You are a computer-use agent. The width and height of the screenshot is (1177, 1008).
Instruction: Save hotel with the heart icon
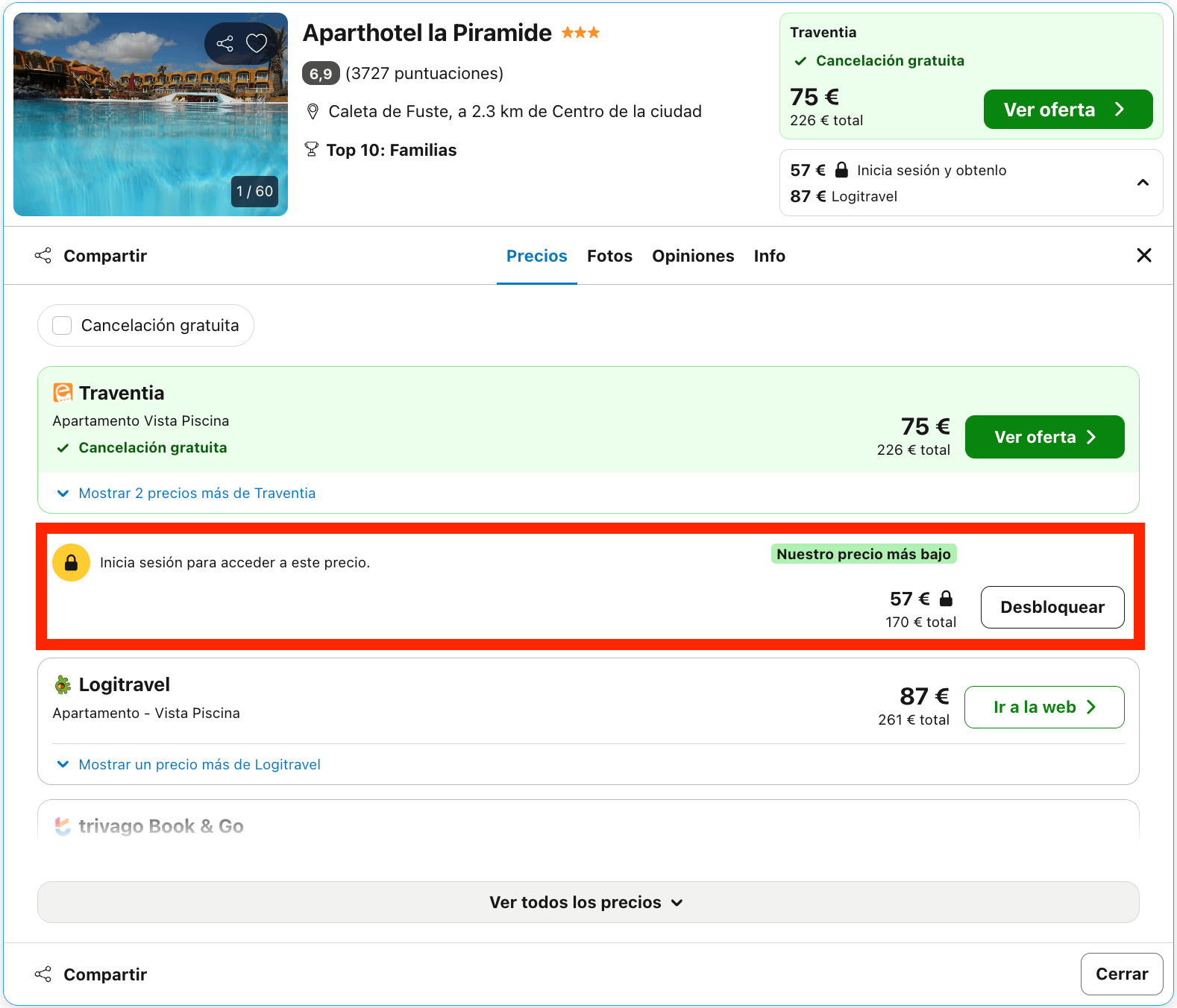[257, 43]
